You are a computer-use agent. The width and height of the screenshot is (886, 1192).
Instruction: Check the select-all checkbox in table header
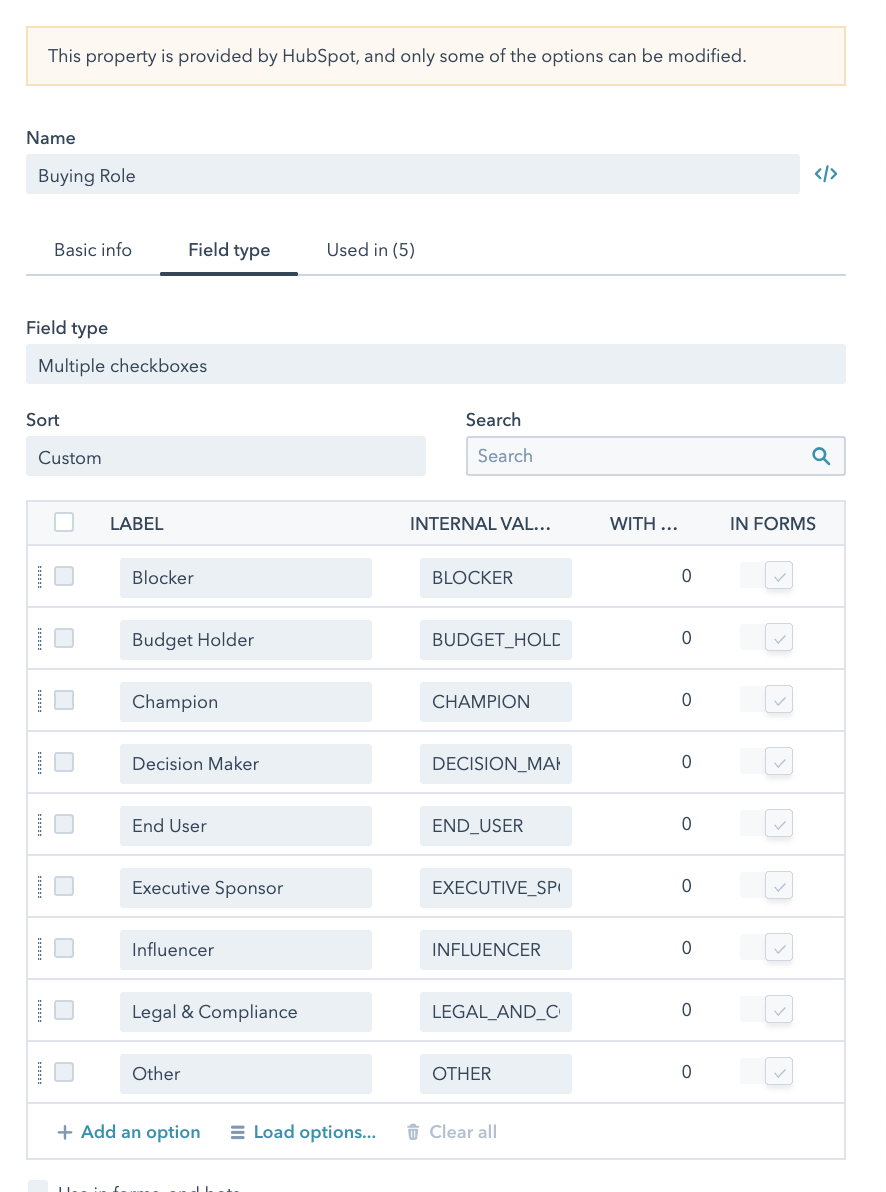click(64, 522)
